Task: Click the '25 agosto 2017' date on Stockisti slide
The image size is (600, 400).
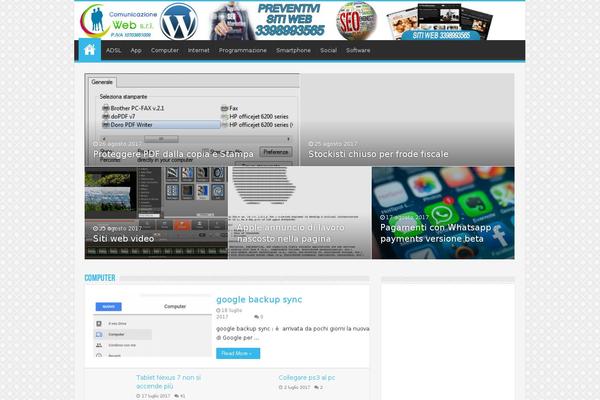Action: click(333, 144)
